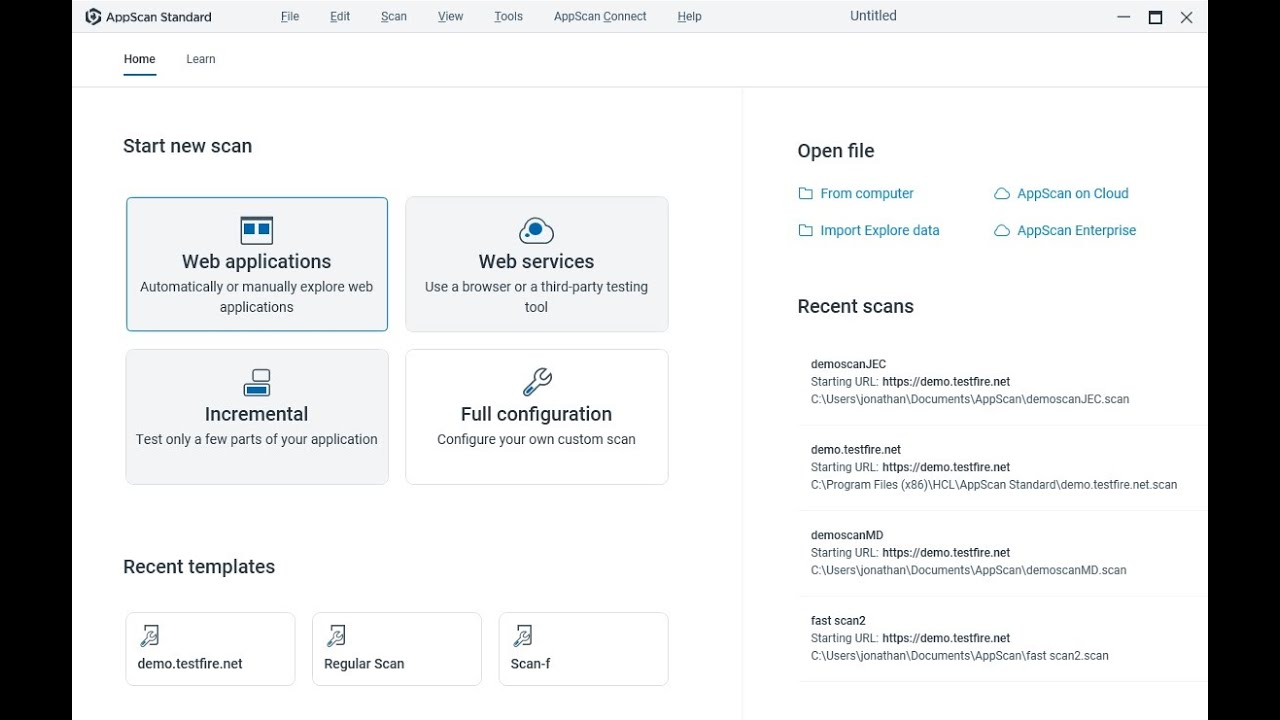This screenshot has width=1280, height=720.
Task: Click the Recent templates heading
Action: pyautogui.click(x=199, y=567)
